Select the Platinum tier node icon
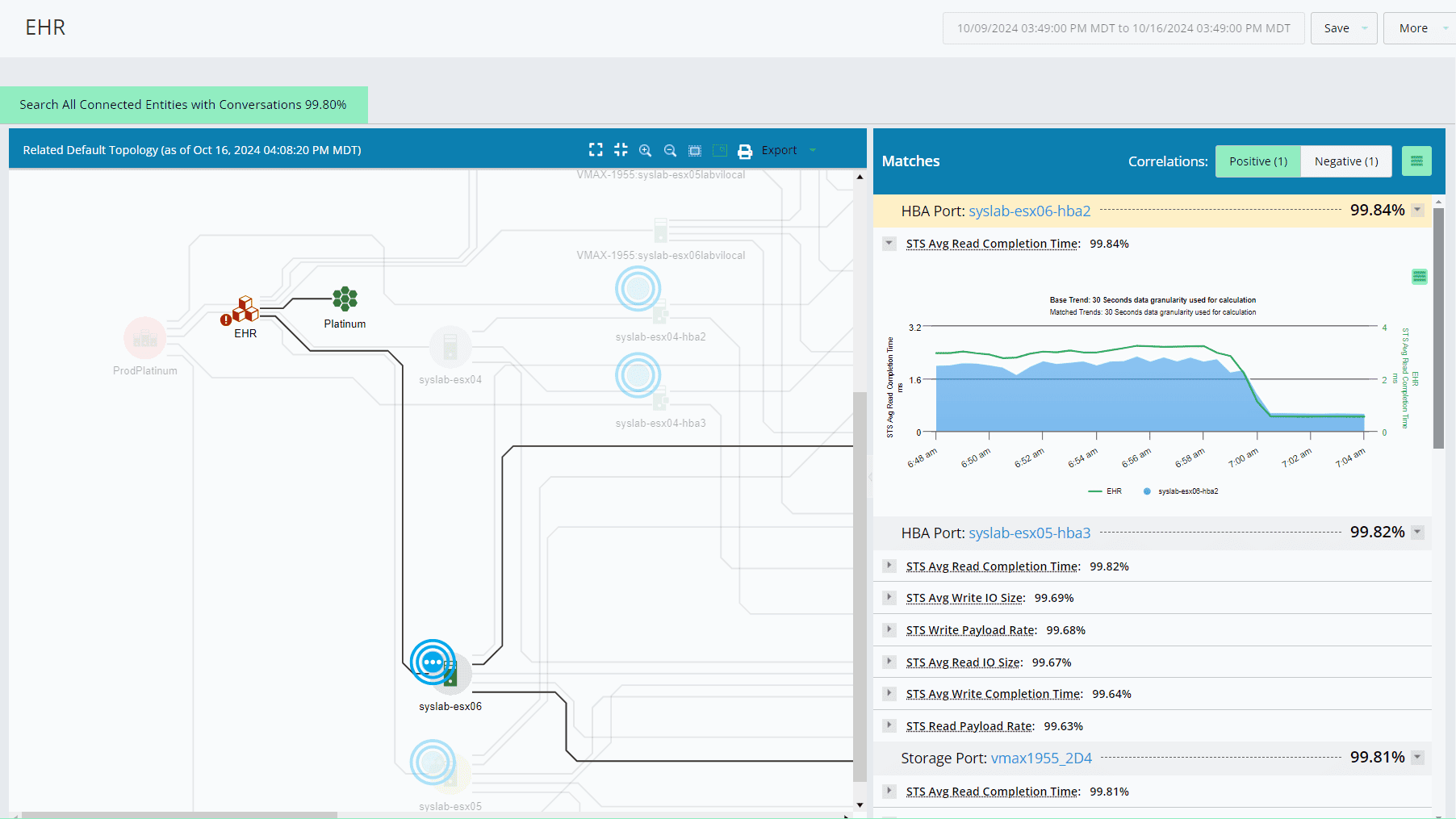1456x819 pixels. [x=345, y=299]
